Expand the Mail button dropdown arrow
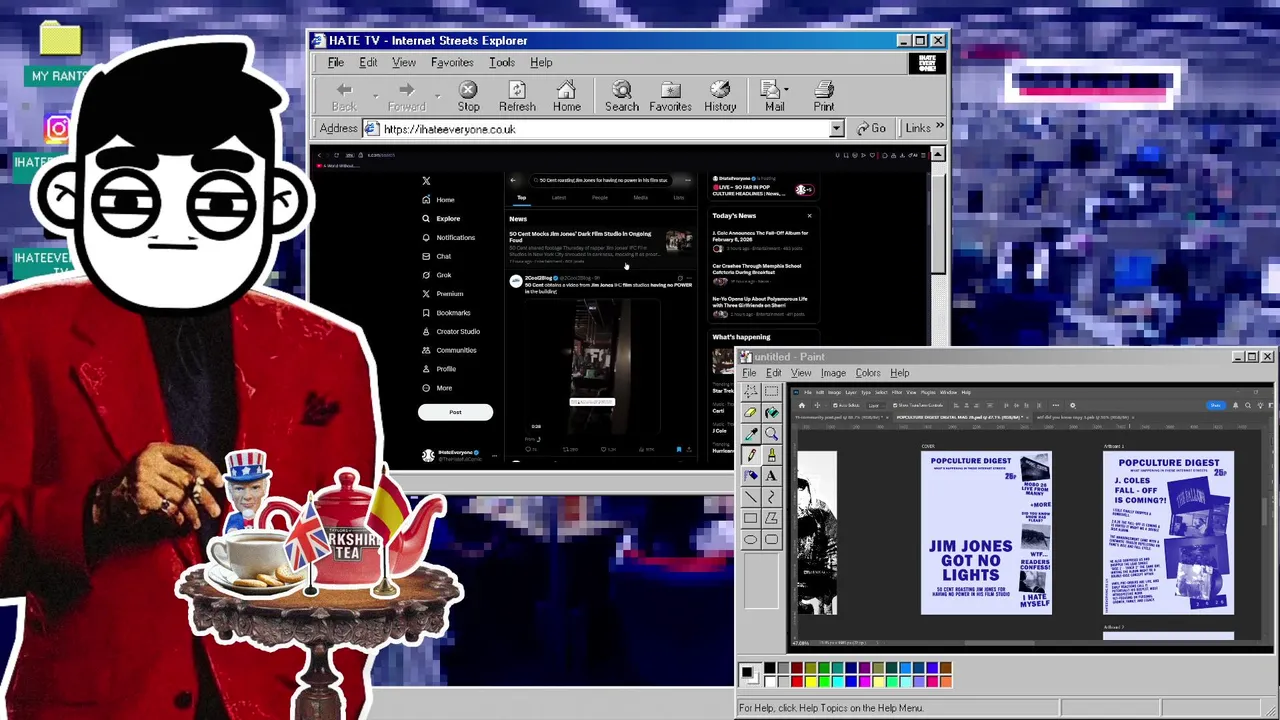The height and width of the screenshot is (720, 1280). click(786, 90)
